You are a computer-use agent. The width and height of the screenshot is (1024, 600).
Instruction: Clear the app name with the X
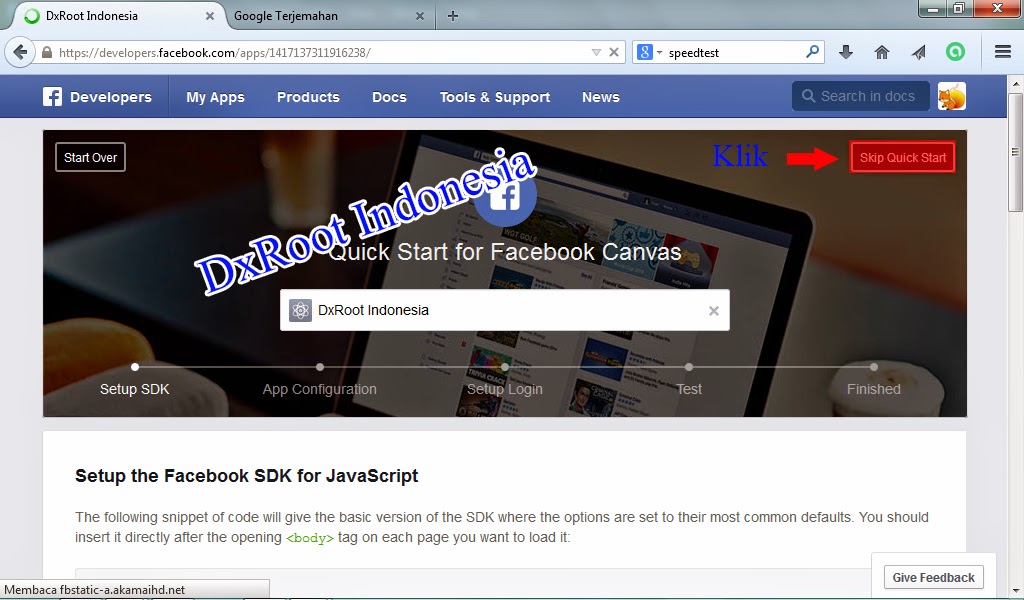point(714,311)
